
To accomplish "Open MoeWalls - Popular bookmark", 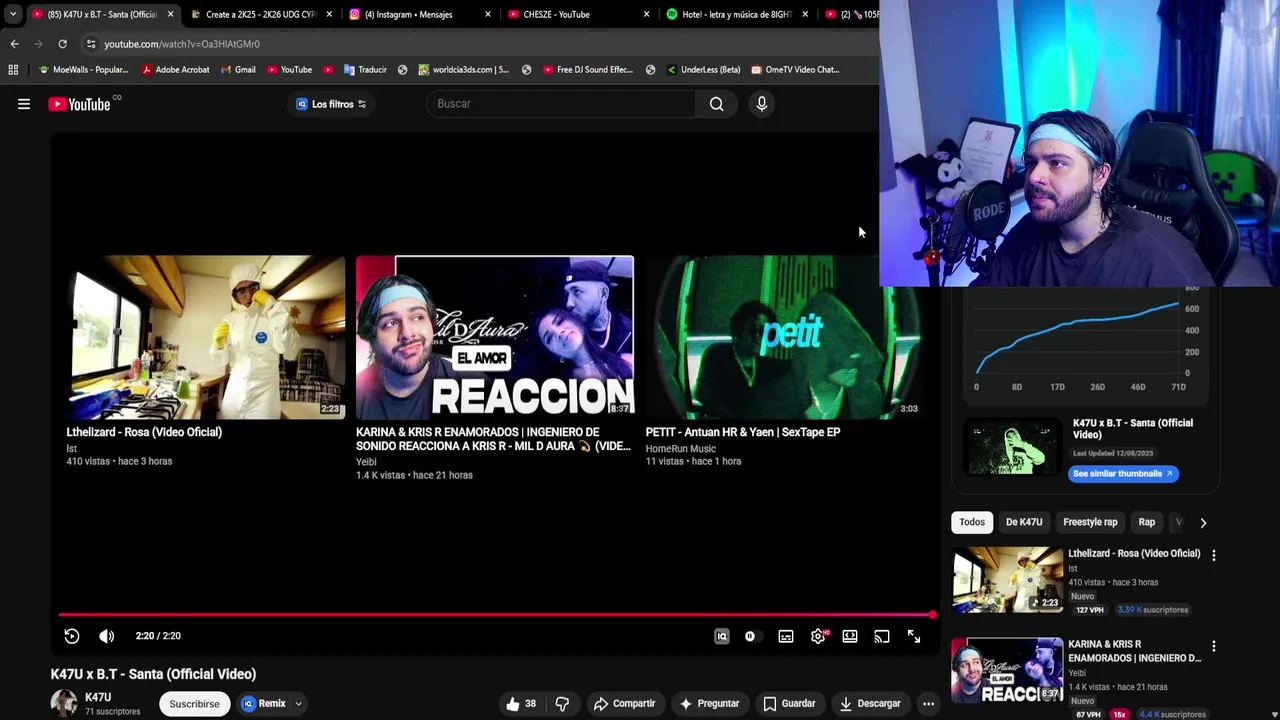I will [83, 70].
